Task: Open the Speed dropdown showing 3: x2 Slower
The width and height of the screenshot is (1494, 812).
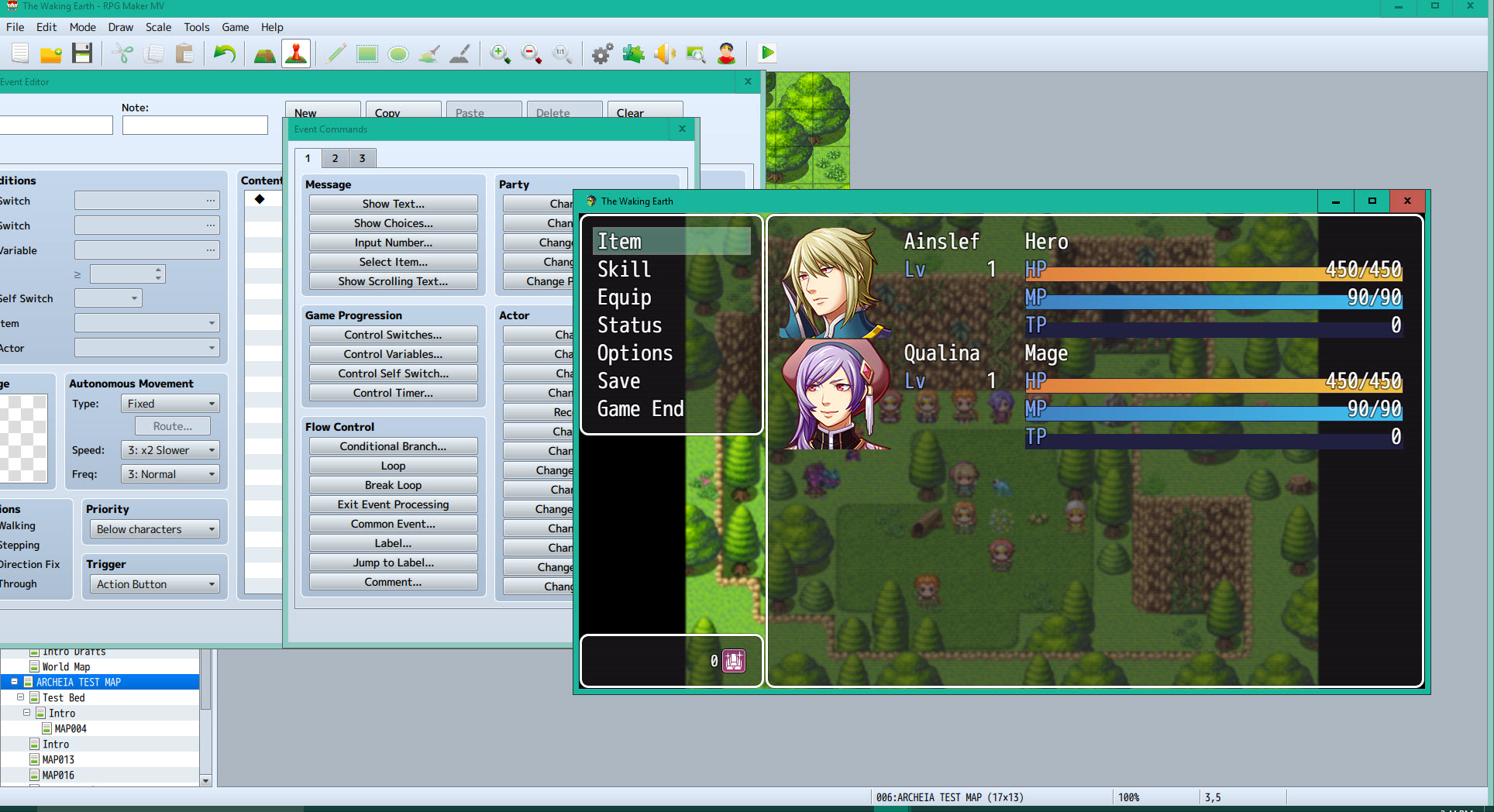Action: pyautogui.click(x=170, y=450)
